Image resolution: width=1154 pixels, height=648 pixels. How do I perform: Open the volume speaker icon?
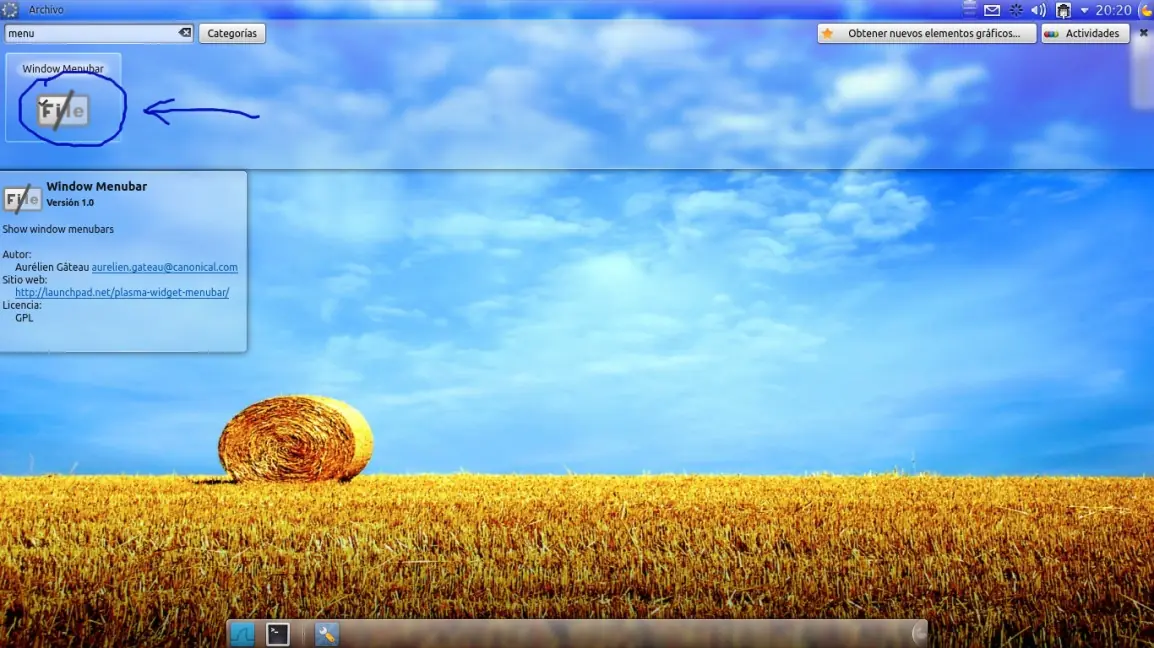point(1038,10)
